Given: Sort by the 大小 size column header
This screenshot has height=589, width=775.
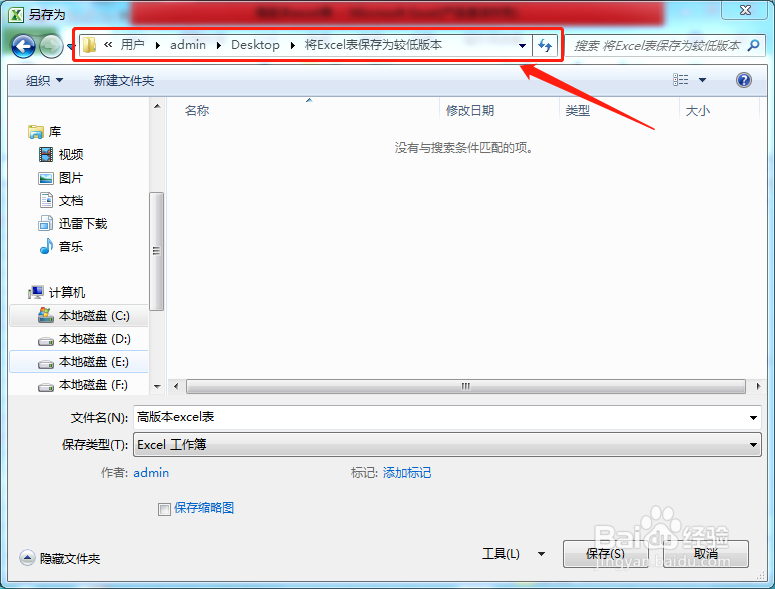Looking at the screenshot, I should click(697, 111).
